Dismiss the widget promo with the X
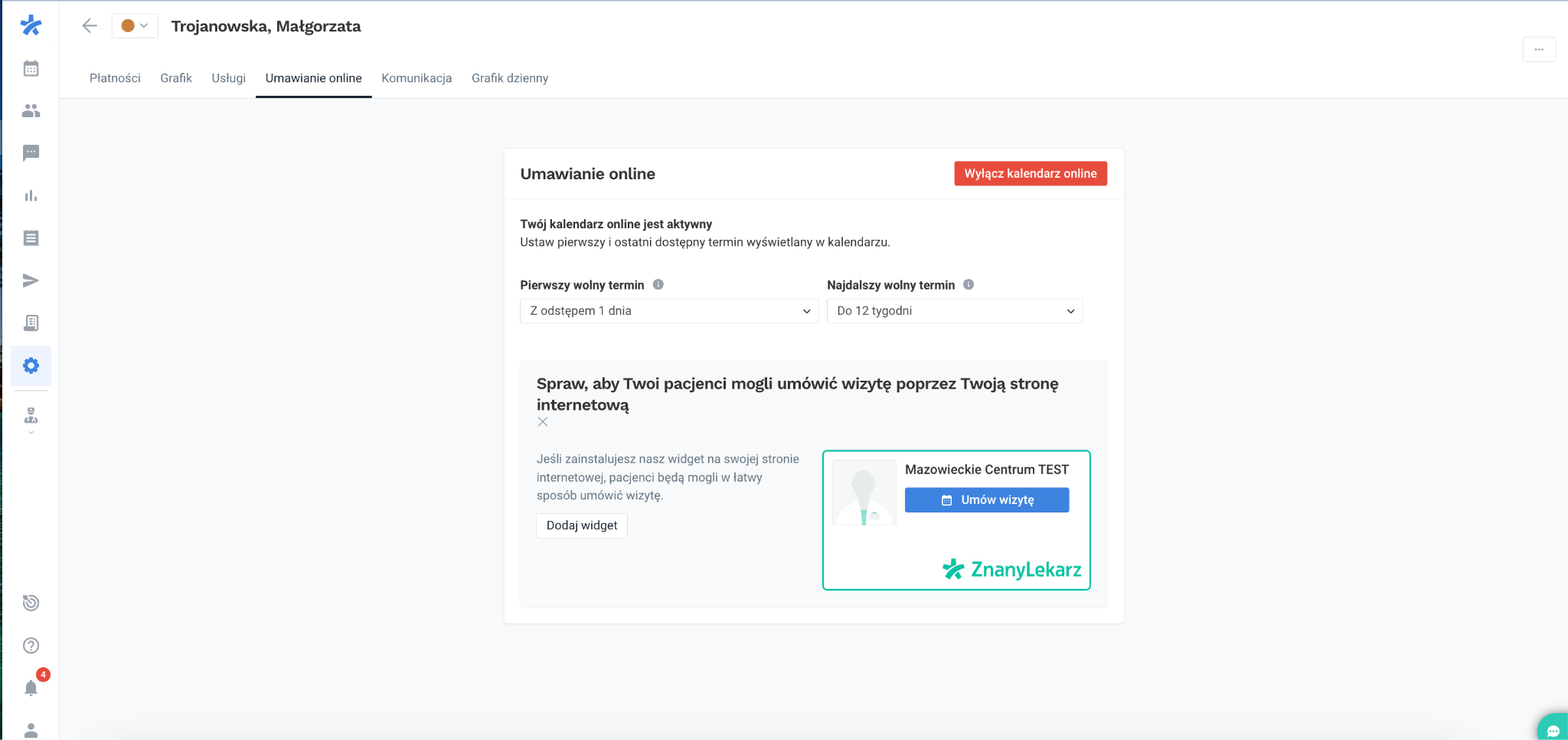This screenshot has width=1568, height=740. pos(543,421)
